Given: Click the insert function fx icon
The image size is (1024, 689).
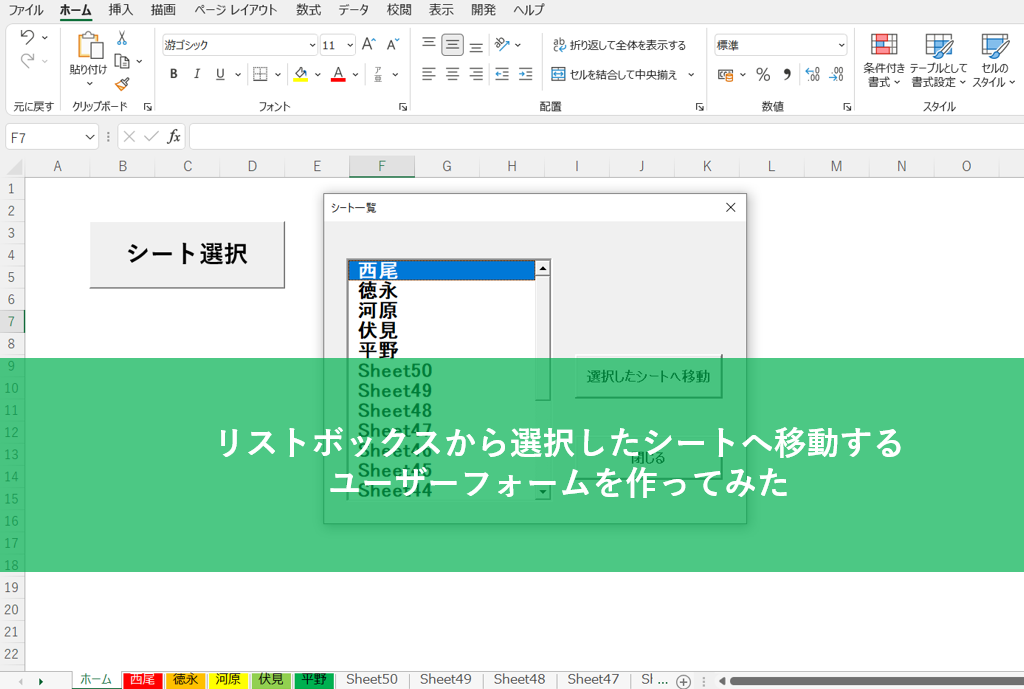Looking at the screenshot, I should [174, 137].
